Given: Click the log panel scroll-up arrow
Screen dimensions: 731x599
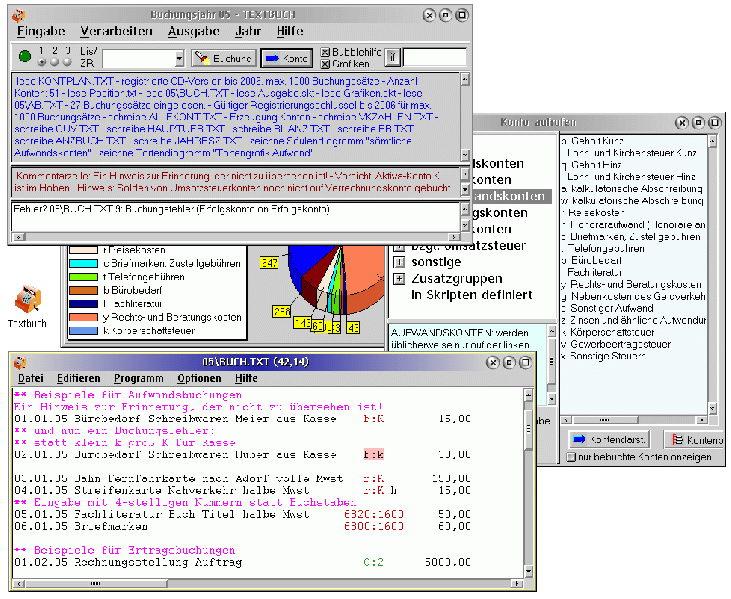Looking at the screenshot, I should pos(465,79).
